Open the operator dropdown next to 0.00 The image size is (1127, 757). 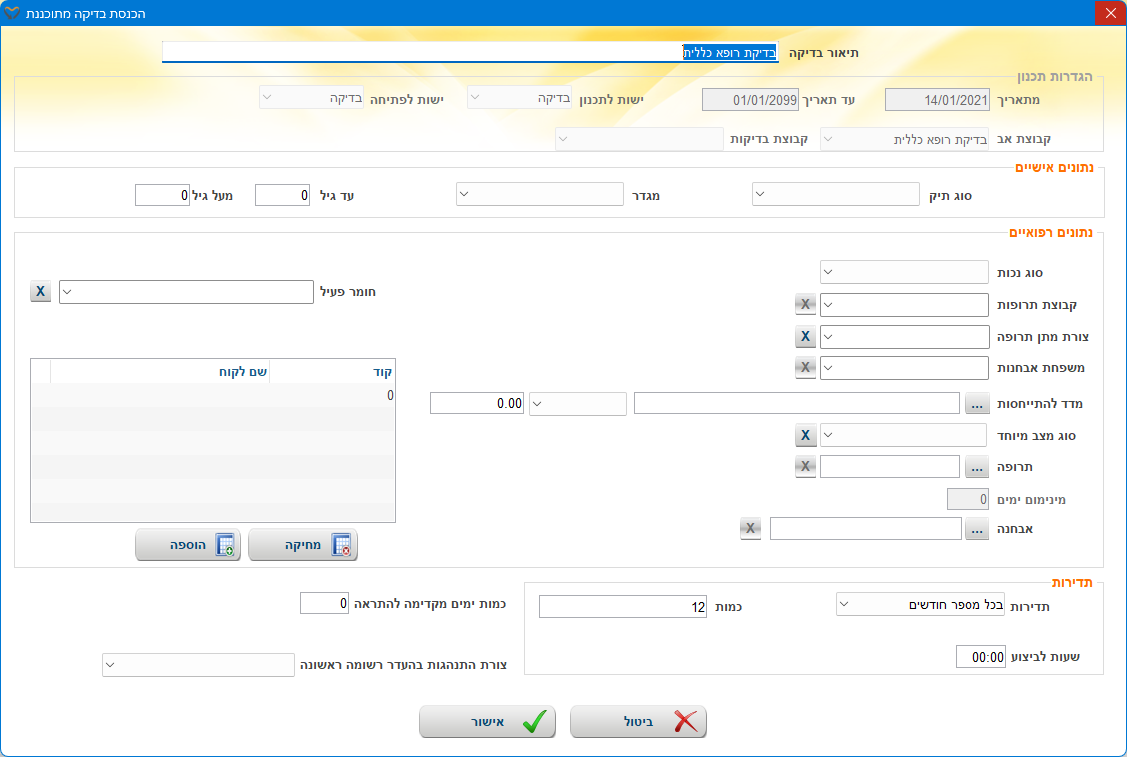click(x=578, y=403)
